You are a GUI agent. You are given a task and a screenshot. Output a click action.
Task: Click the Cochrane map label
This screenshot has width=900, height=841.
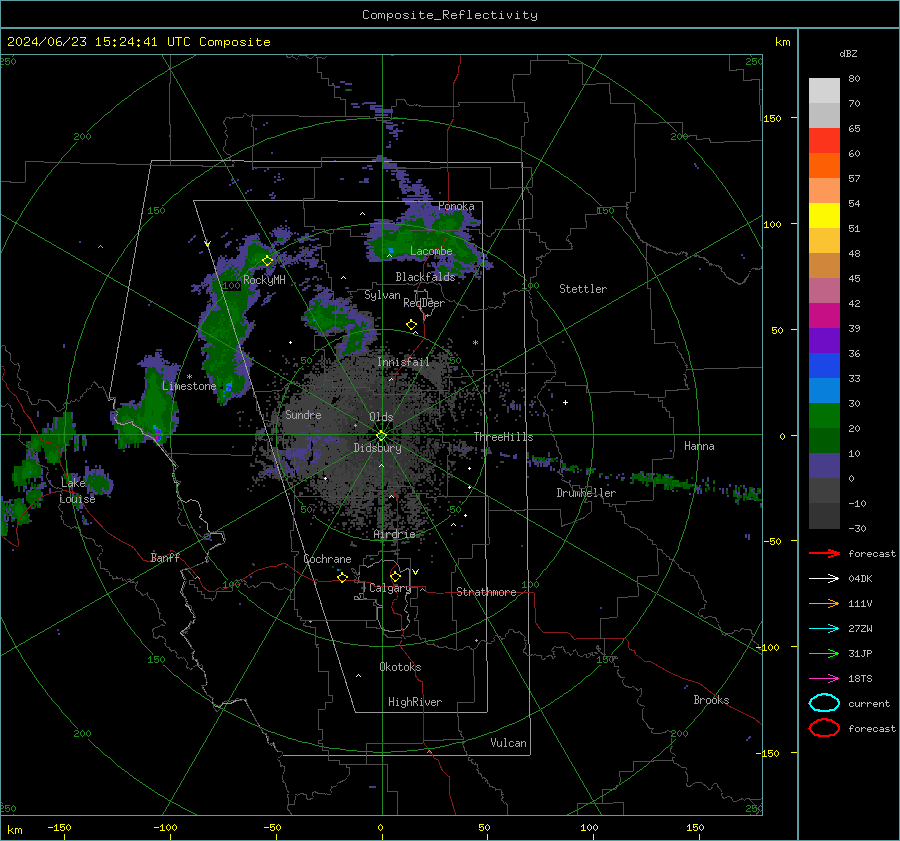click(327, 559)
